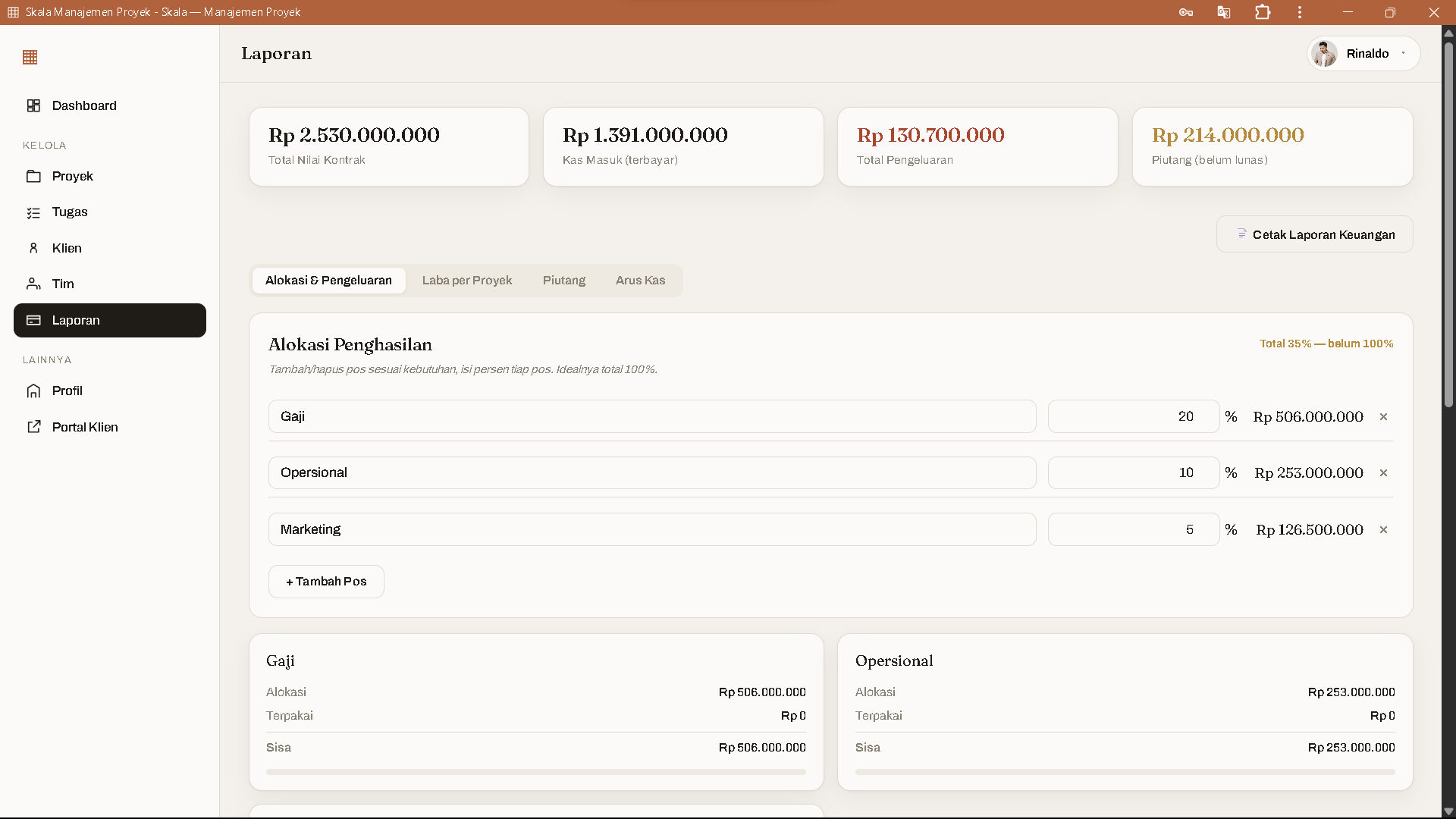
Task: Click the Dashboard icon in the sidebar
Action: pos(33,105)
